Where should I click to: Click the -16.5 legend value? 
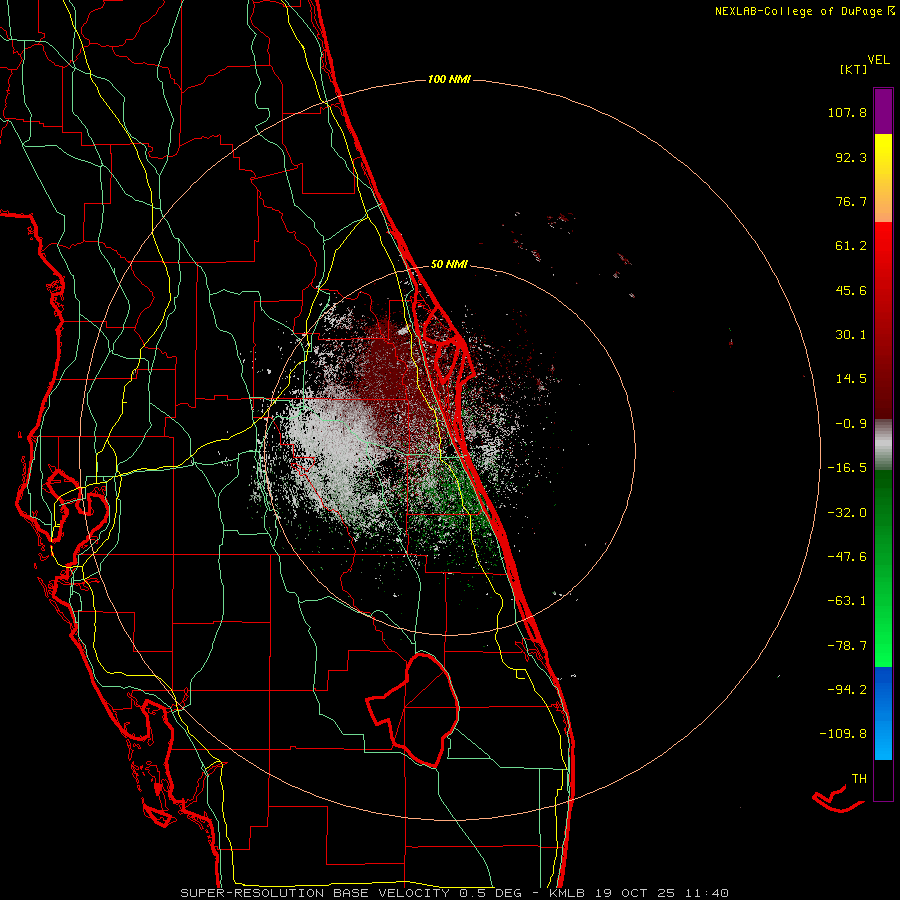(x=847, y=468)
